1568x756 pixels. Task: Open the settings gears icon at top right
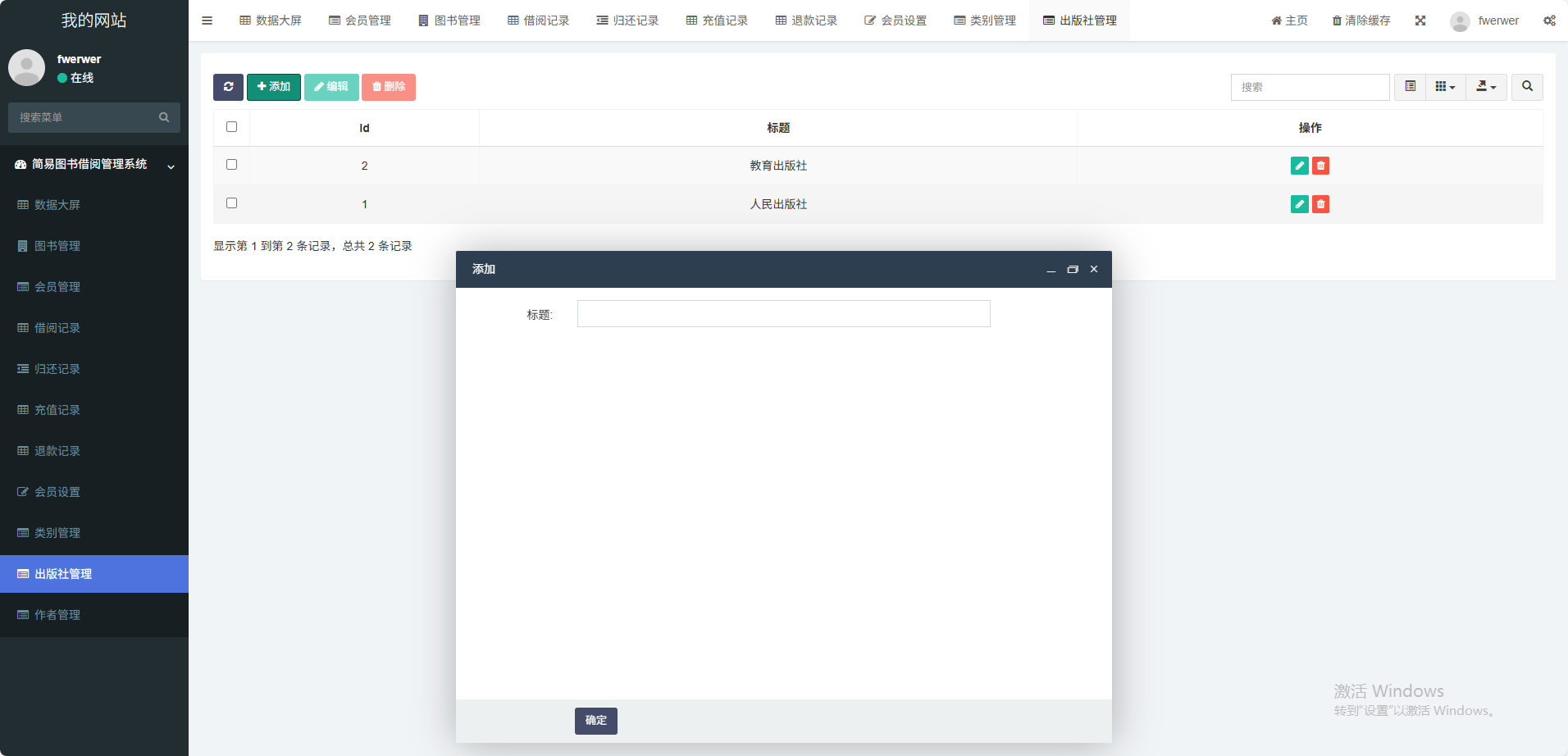point(1549,20)
